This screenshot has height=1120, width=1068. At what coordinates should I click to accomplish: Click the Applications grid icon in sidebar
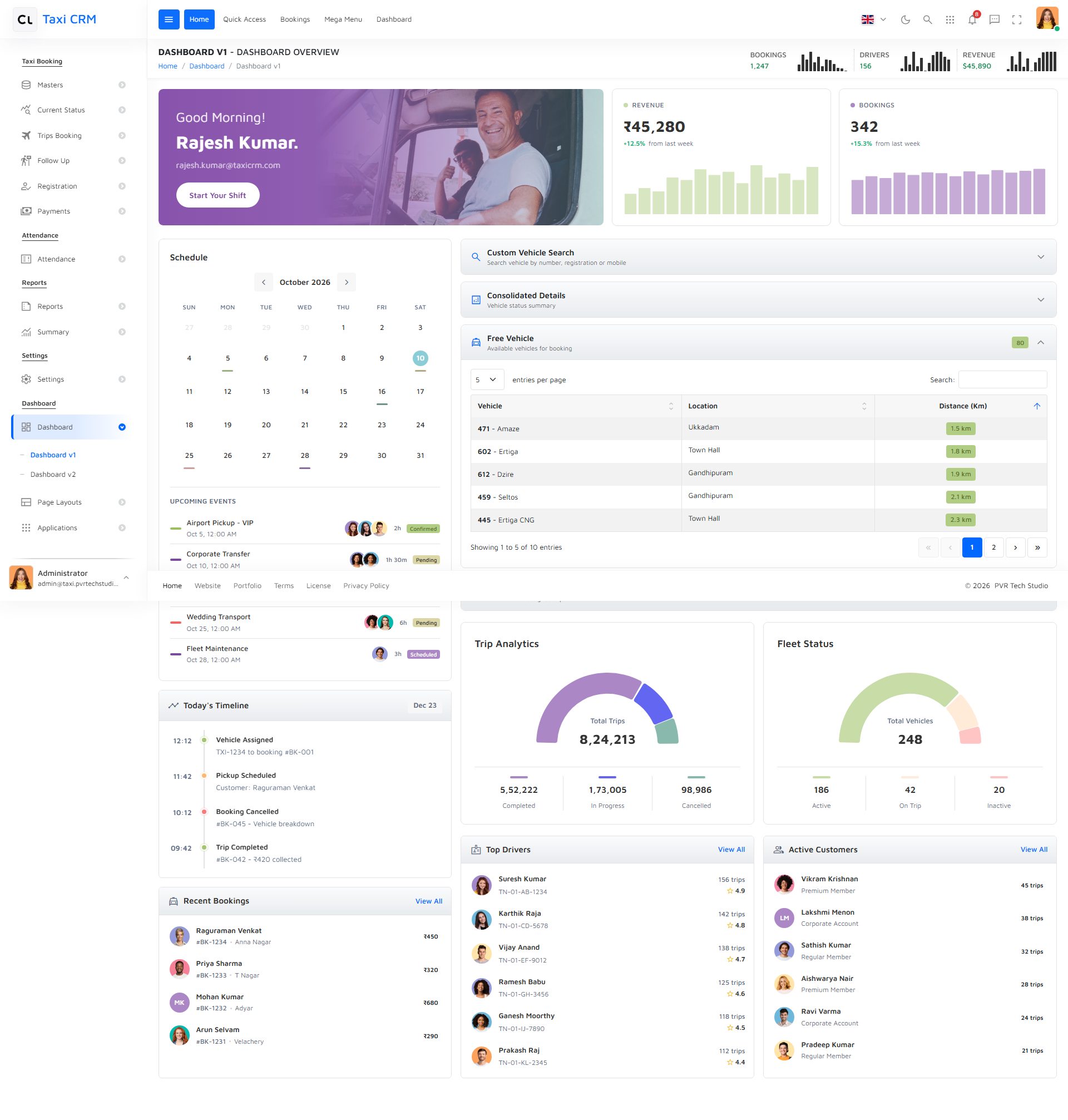26,528
